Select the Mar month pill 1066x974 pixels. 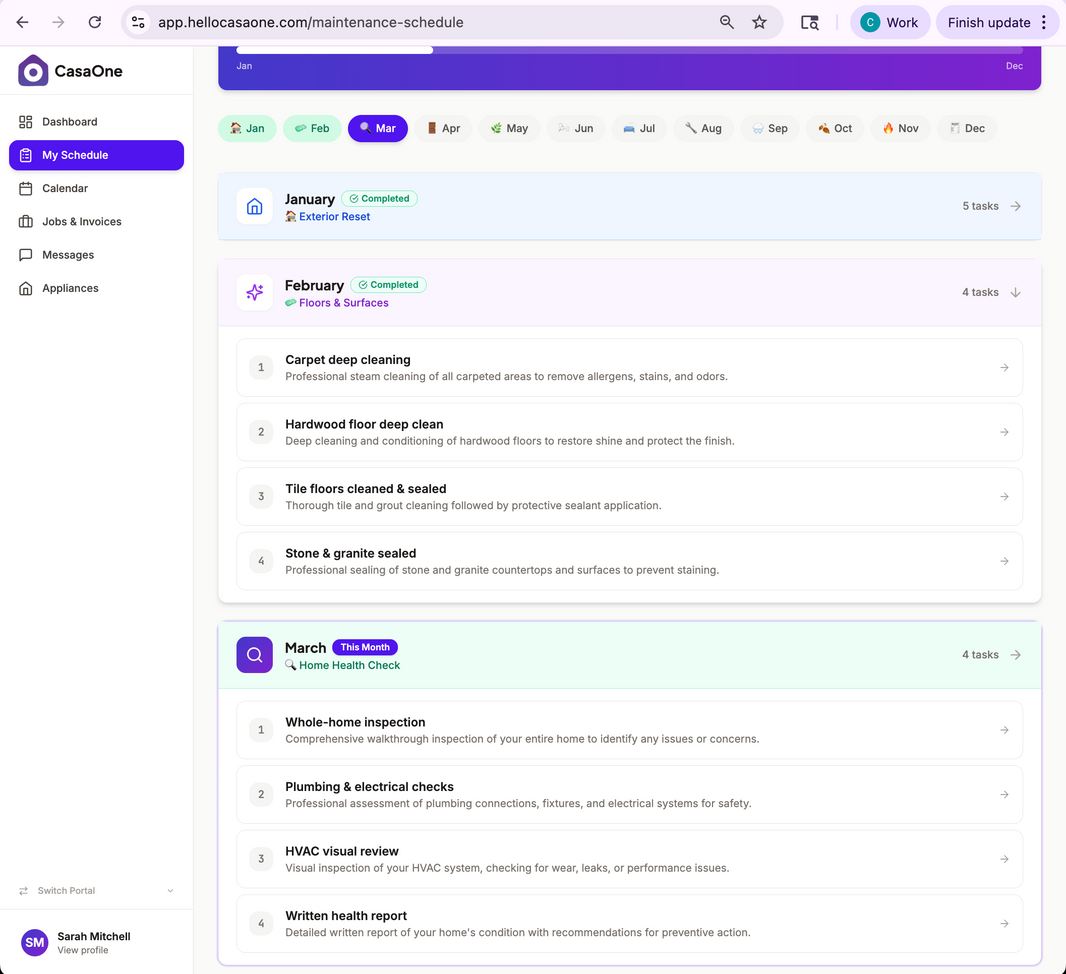tap(378, 128)
